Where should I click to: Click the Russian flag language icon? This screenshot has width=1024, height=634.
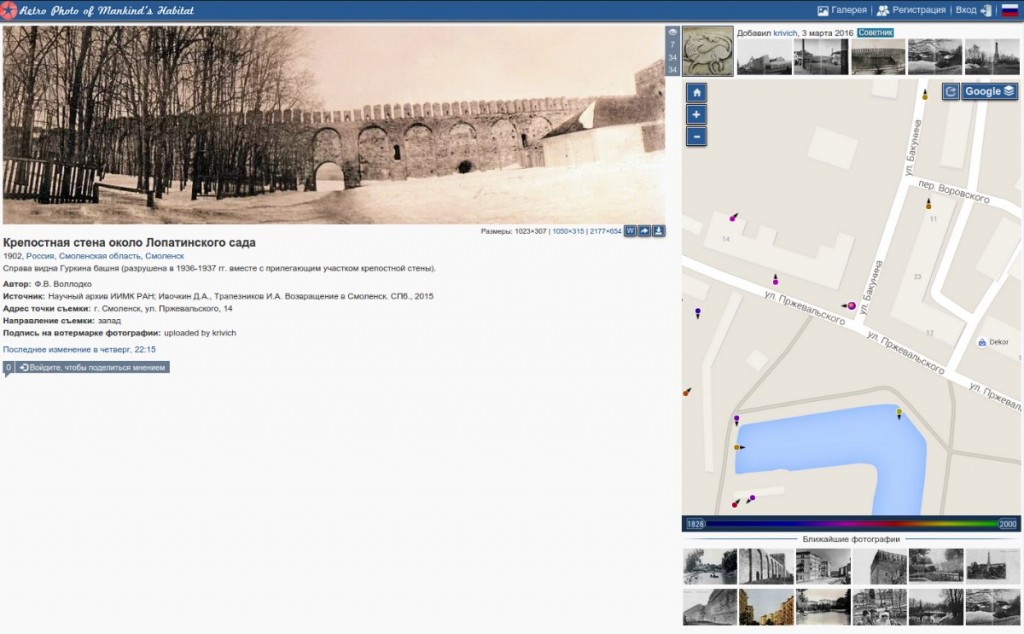click(x=1012, y=8)
